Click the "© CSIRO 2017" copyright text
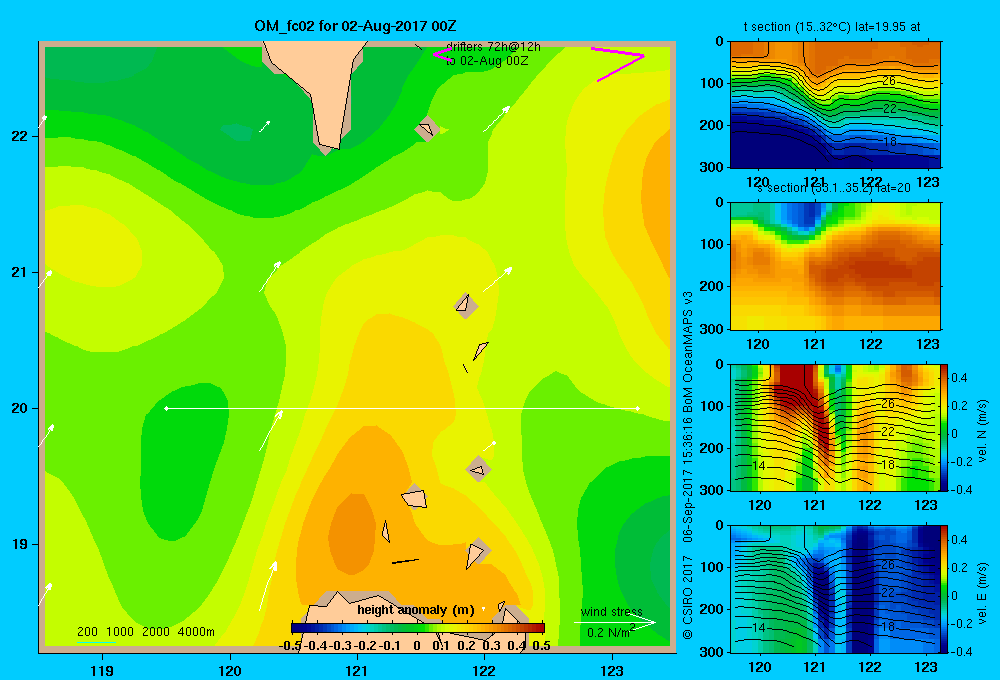Image resolution: width=1000 pixels, height=680 pixels. click(x=688, y=596)
